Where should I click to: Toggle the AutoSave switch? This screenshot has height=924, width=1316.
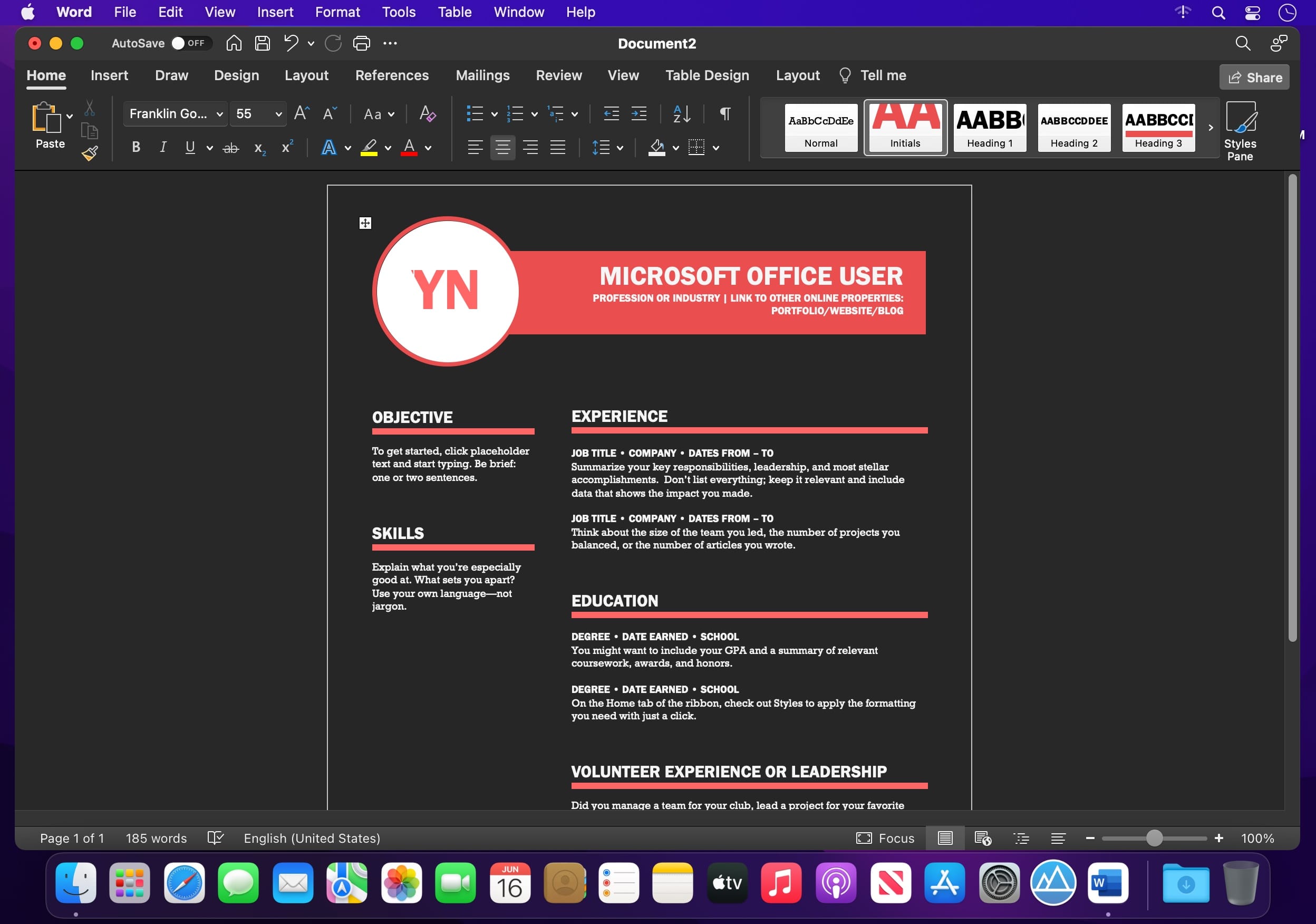click(x=191, y=43)
